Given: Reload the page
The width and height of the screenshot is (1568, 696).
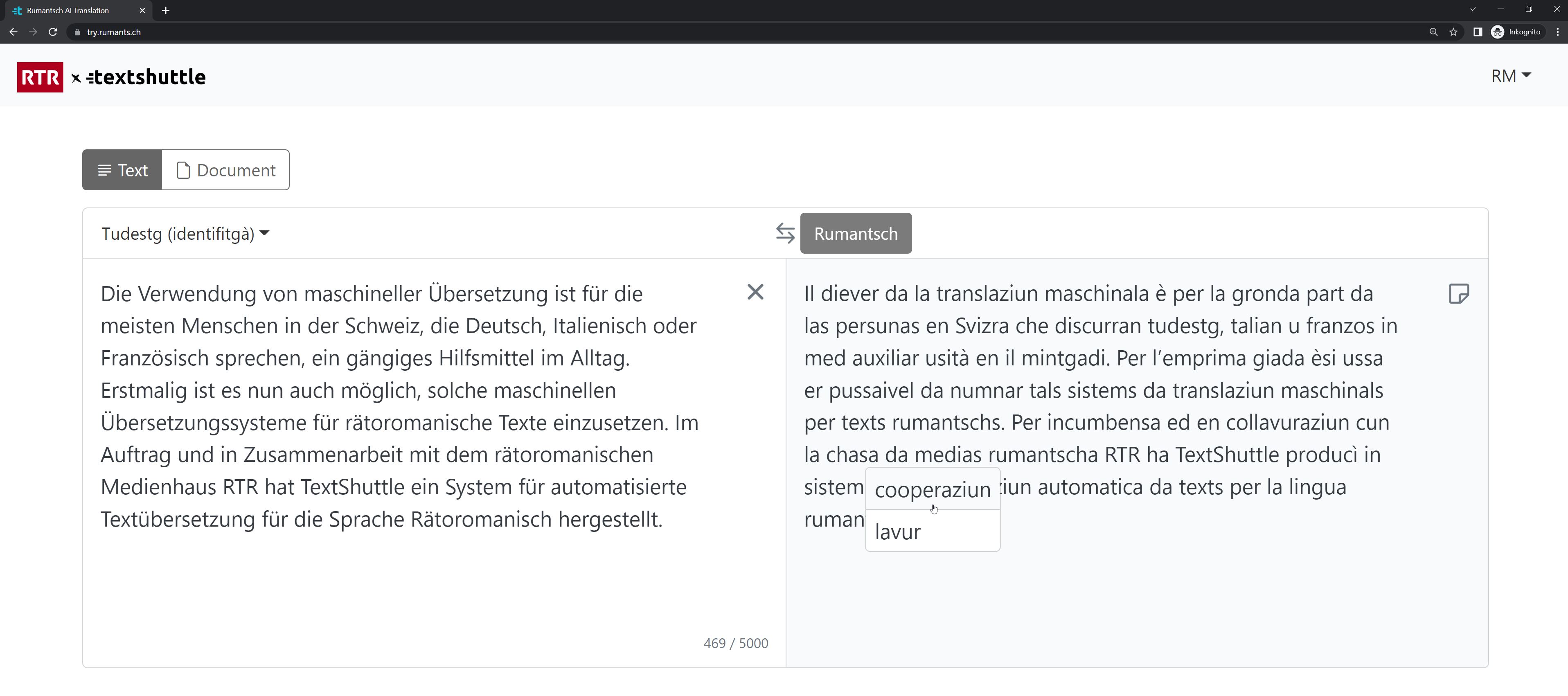Looking at the screenshot, I should tap(53, 32).
